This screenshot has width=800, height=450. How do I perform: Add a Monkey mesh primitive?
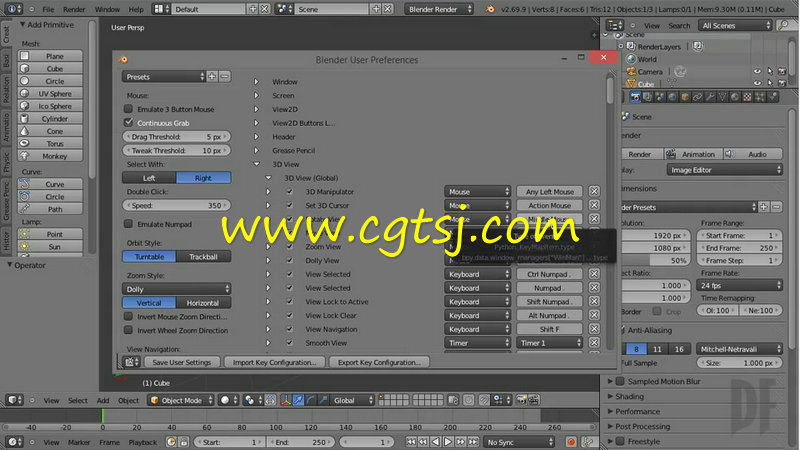point(50,156)
